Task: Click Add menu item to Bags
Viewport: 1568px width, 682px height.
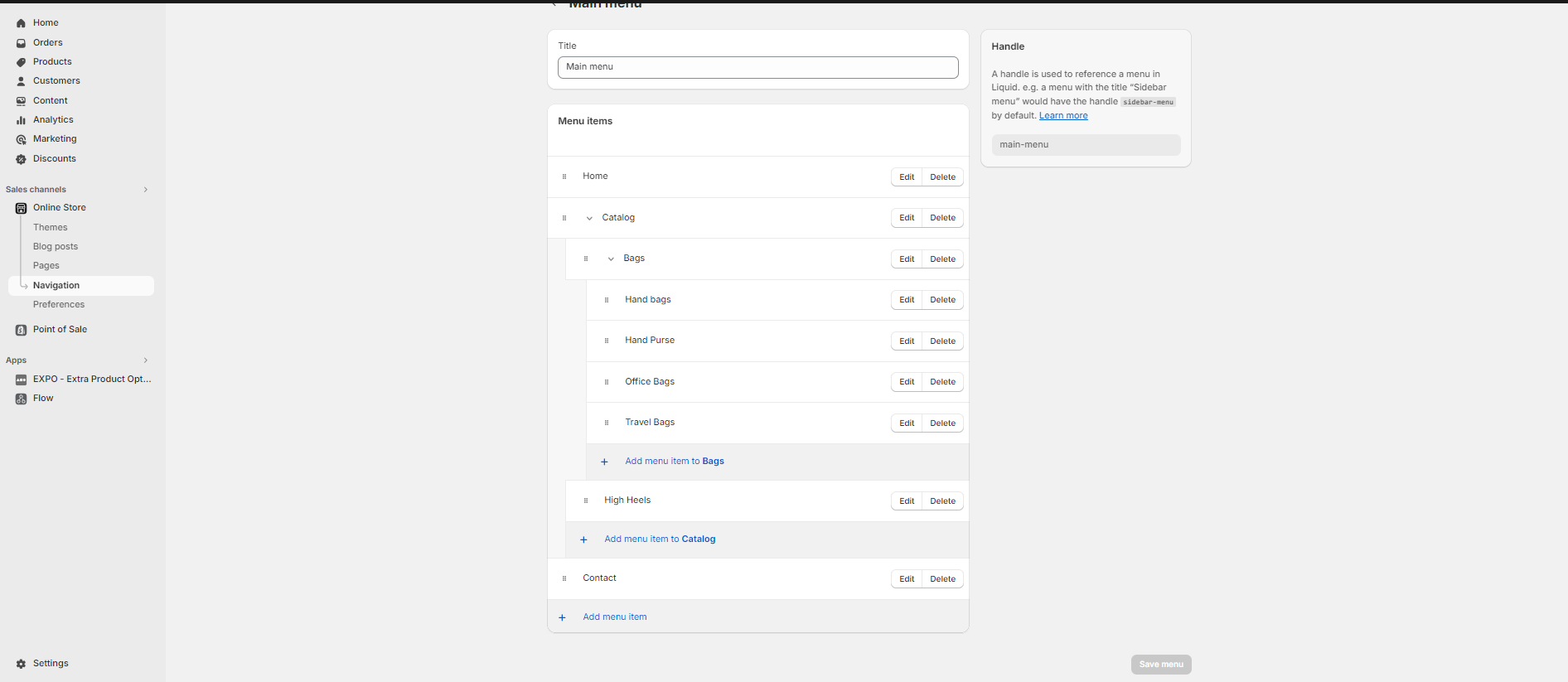Action: [674, 462]
